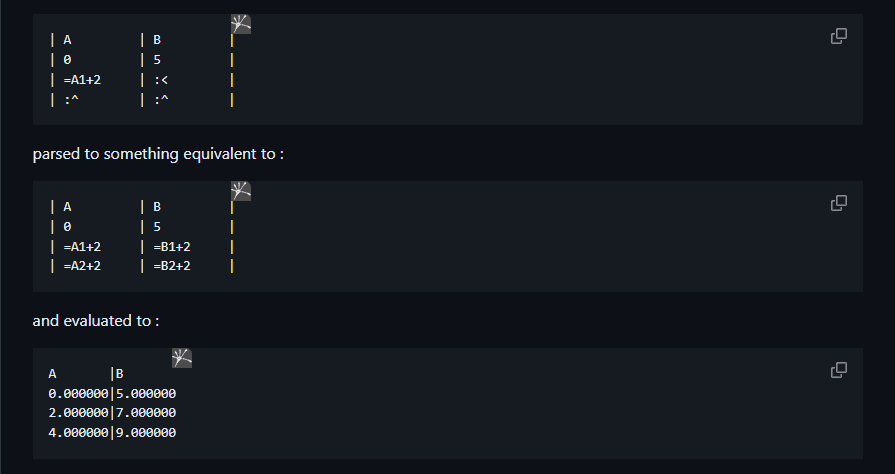Copy the evaluated results code block

[838, 370]
